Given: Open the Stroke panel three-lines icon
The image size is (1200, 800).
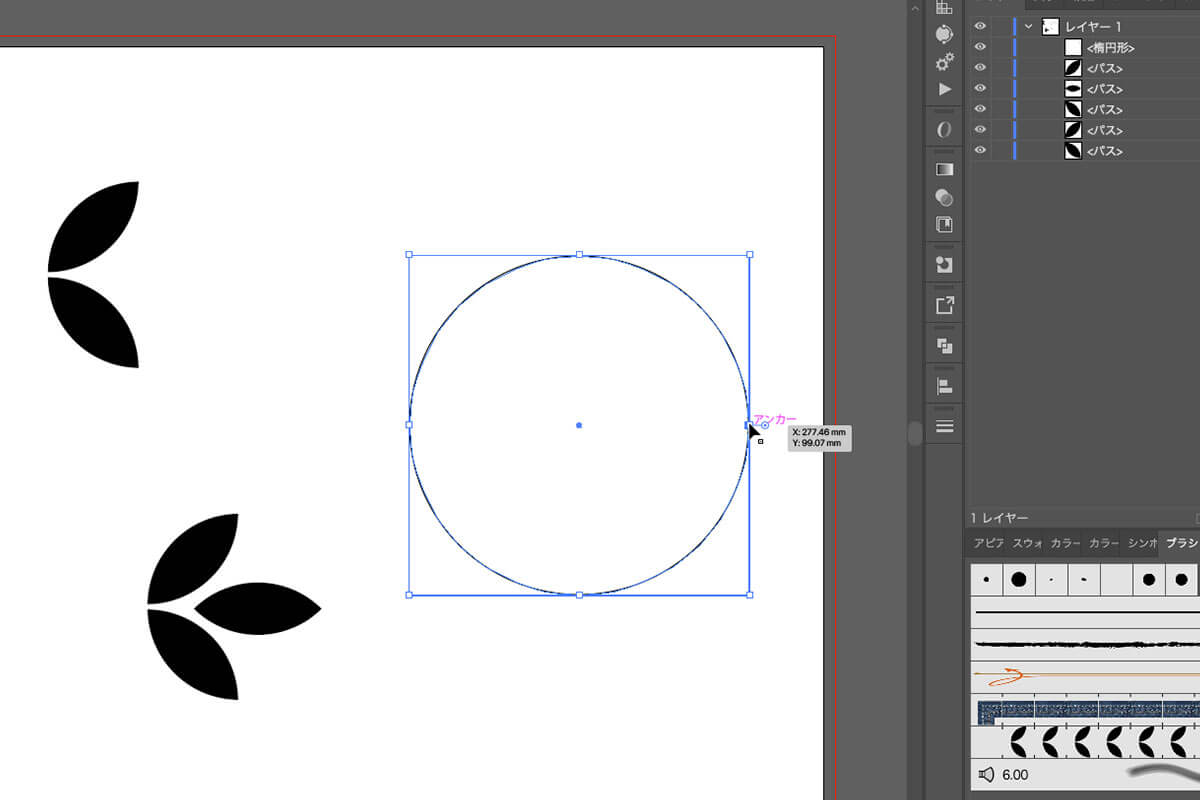Looking at the screenshot, I should (x=944, y=426).
